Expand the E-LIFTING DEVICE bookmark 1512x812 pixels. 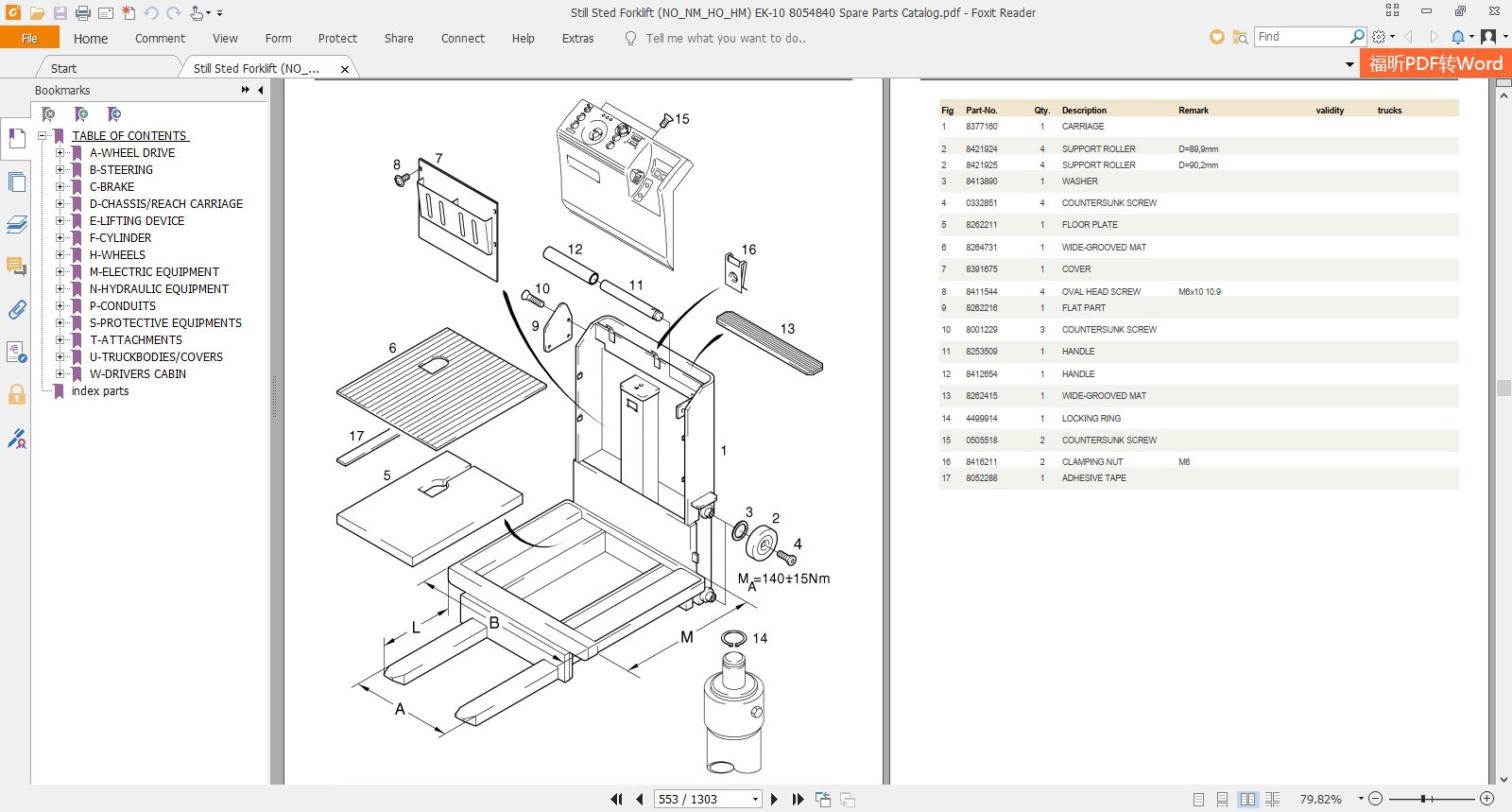click(x=60, y=221)
